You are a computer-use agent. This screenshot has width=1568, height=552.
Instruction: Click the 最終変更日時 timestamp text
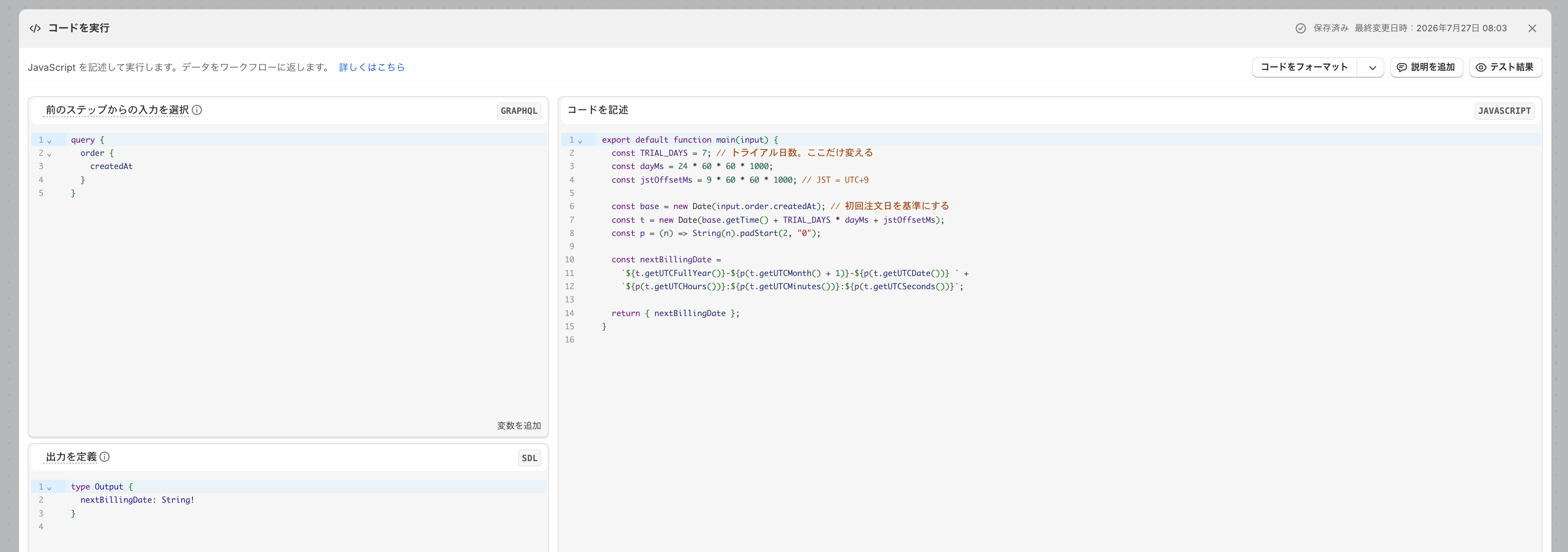1430,28
